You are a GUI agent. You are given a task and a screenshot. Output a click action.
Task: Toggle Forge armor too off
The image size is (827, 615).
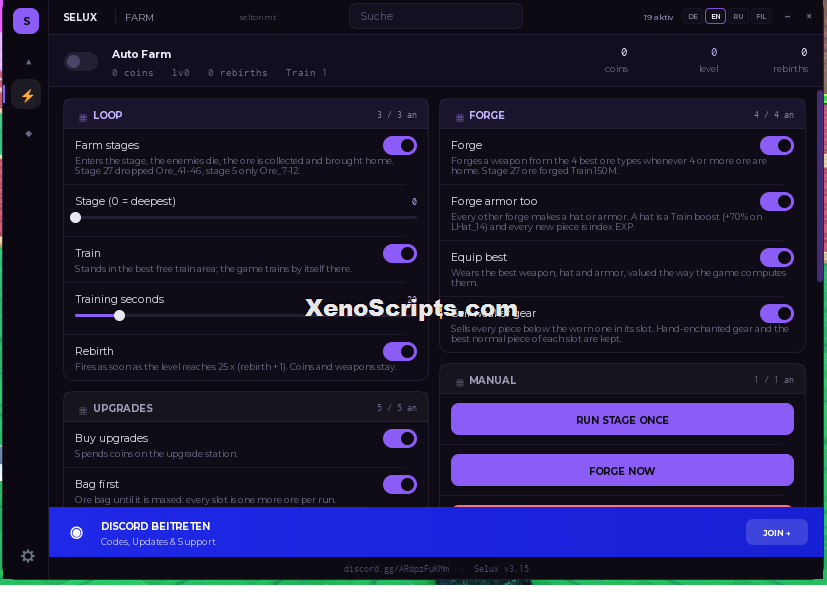tap(776, 201)
